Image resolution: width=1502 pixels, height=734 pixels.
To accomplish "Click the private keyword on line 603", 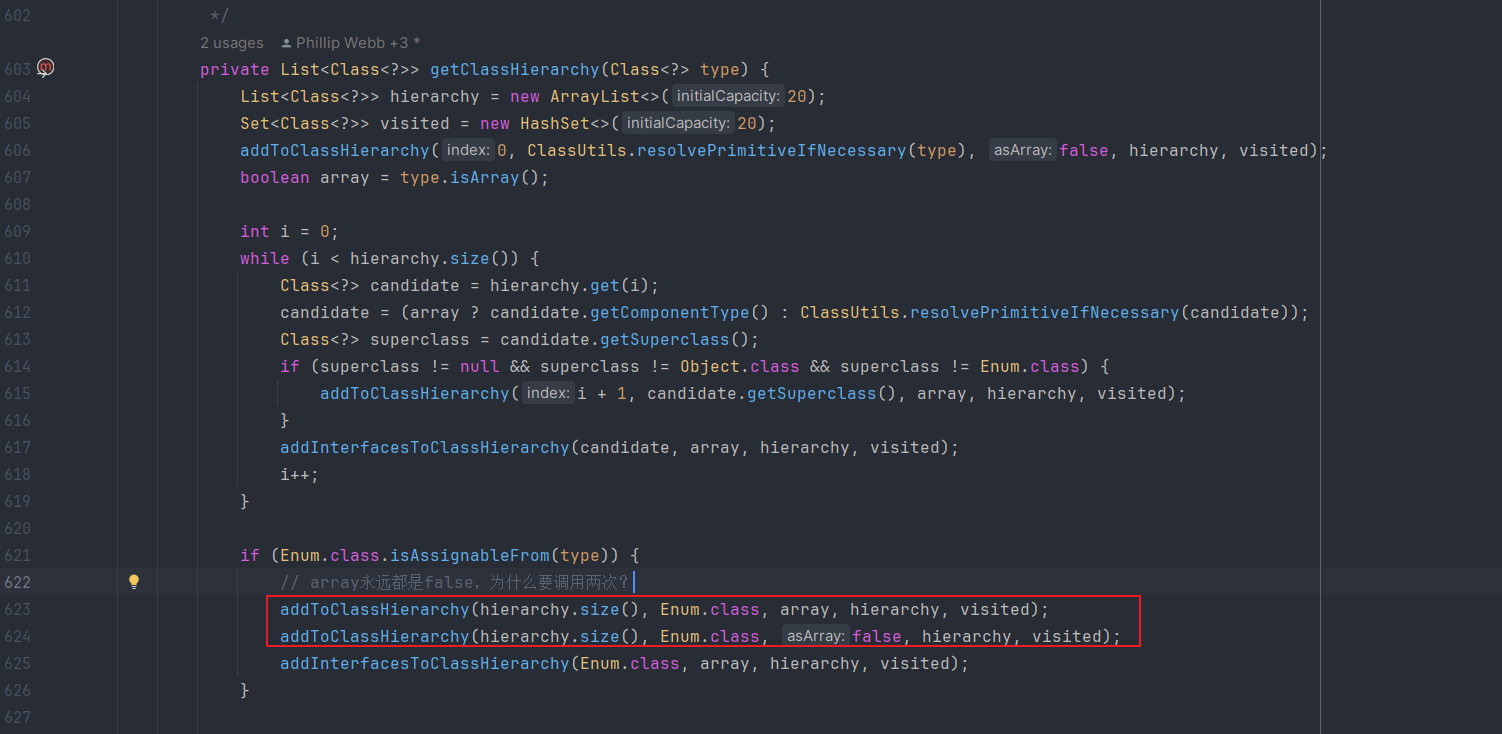I will (x=235, y=69).
